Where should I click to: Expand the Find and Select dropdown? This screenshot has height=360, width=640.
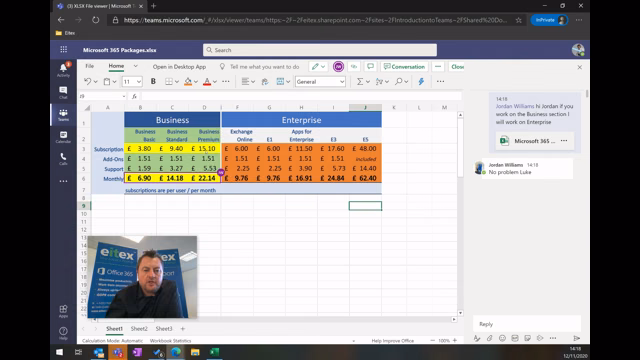406,82
